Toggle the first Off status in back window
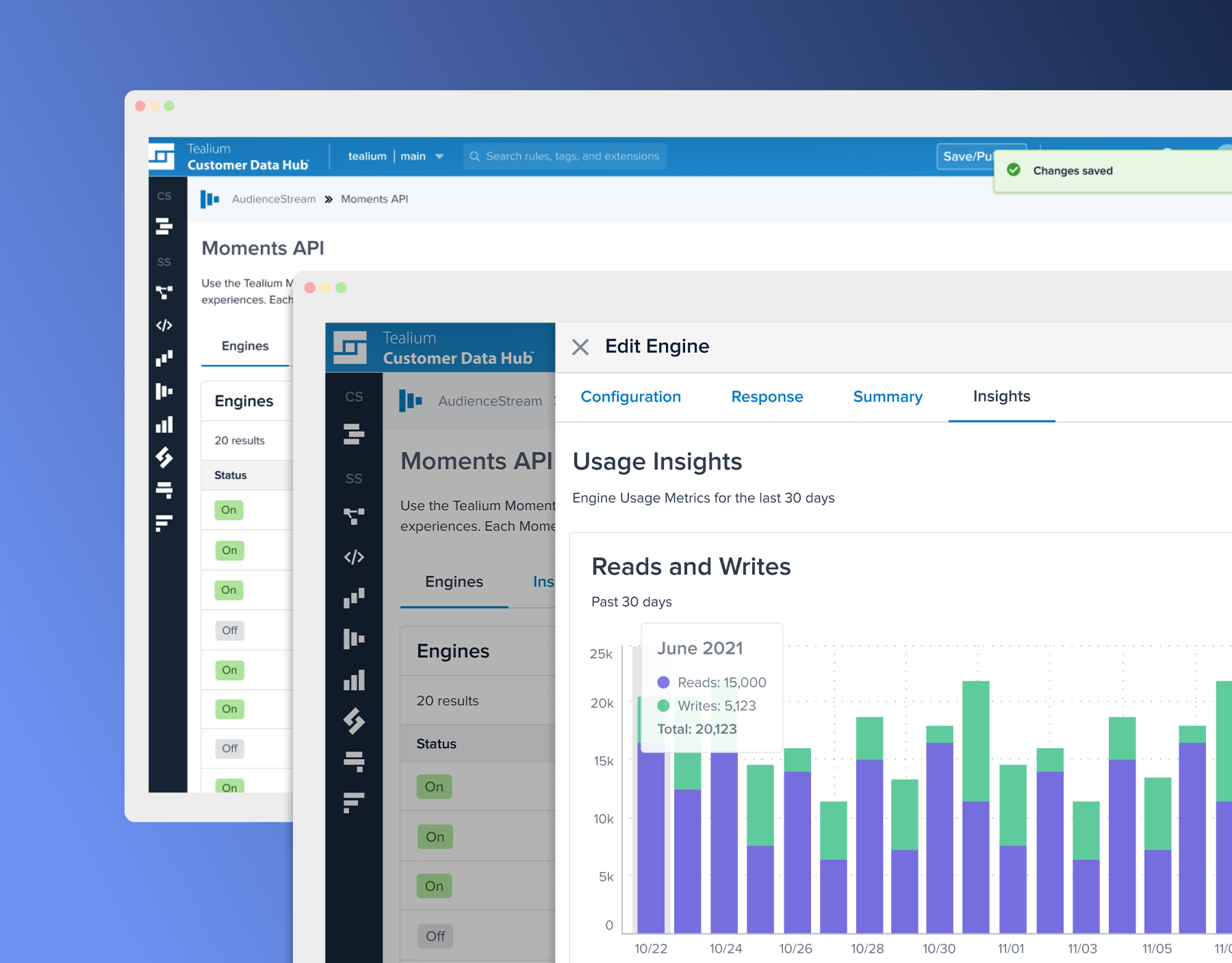Image resolution: width=1232 pixels, height=963 pixels. (x=229, y=630)
